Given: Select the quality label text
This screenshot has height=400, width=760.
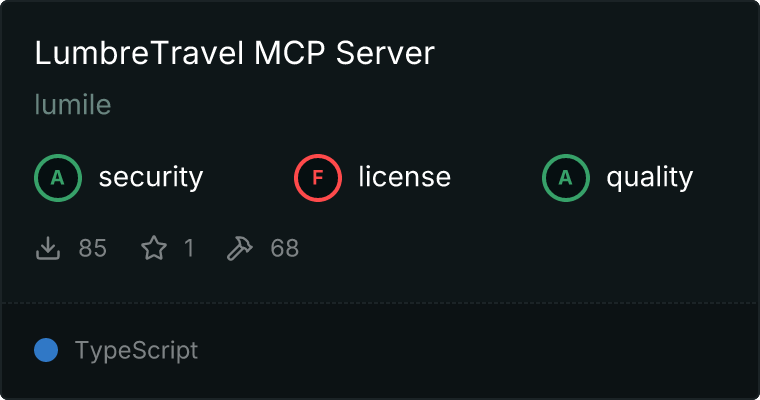Looking at the screenshot, I should click(x=650, y=178).
